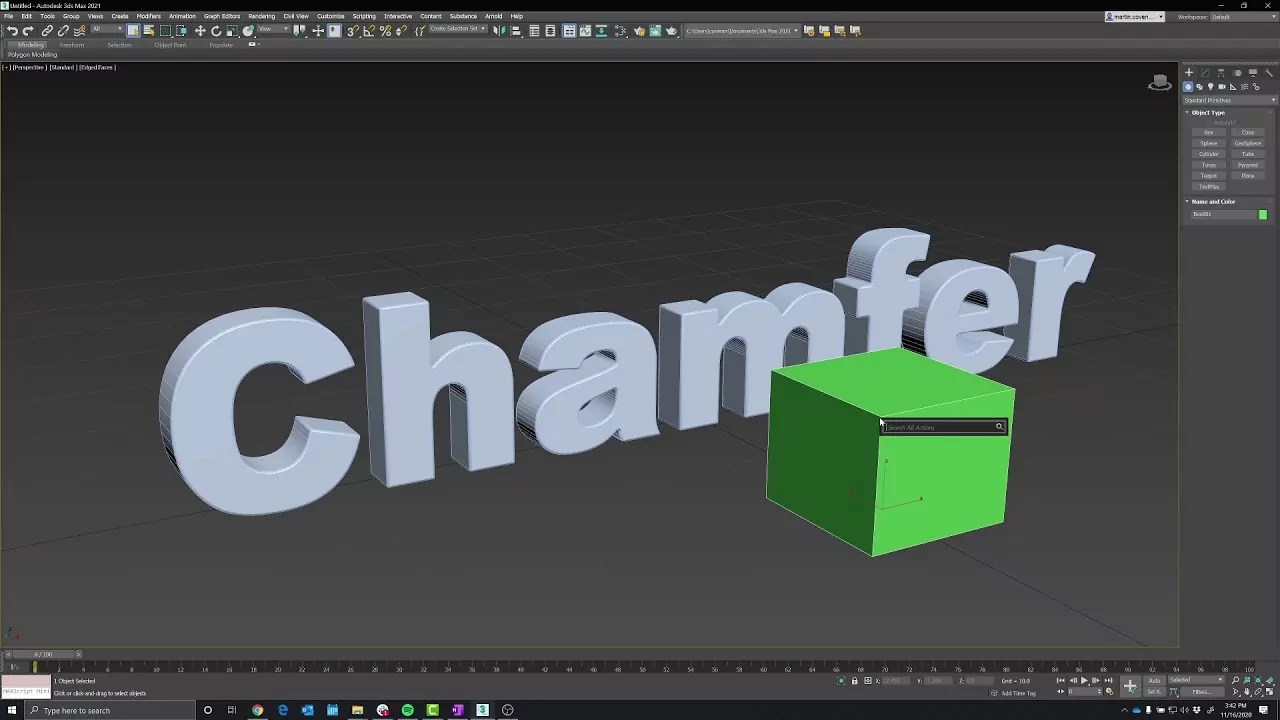Viewport: 1280px width, 720px height.
Task: Open the Create Selection Set dropdown
Action: point(458,29)
